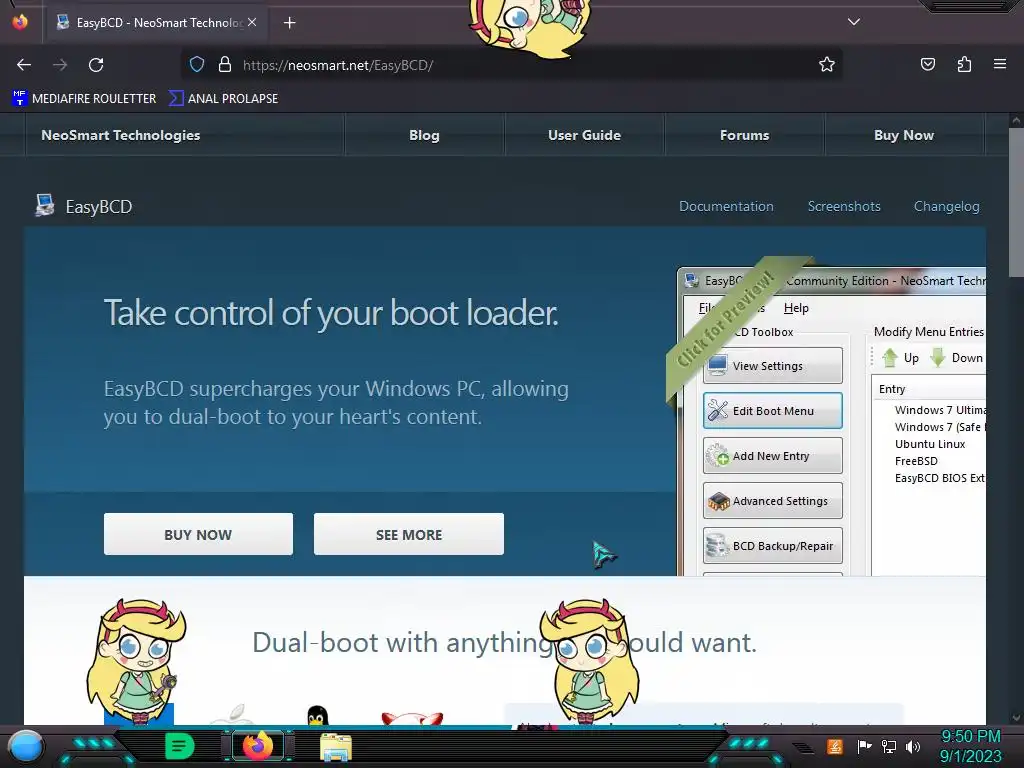1024x768 pixels.
Task: Select Ubuntu Linux entry in preview
Action: (930, 444)
